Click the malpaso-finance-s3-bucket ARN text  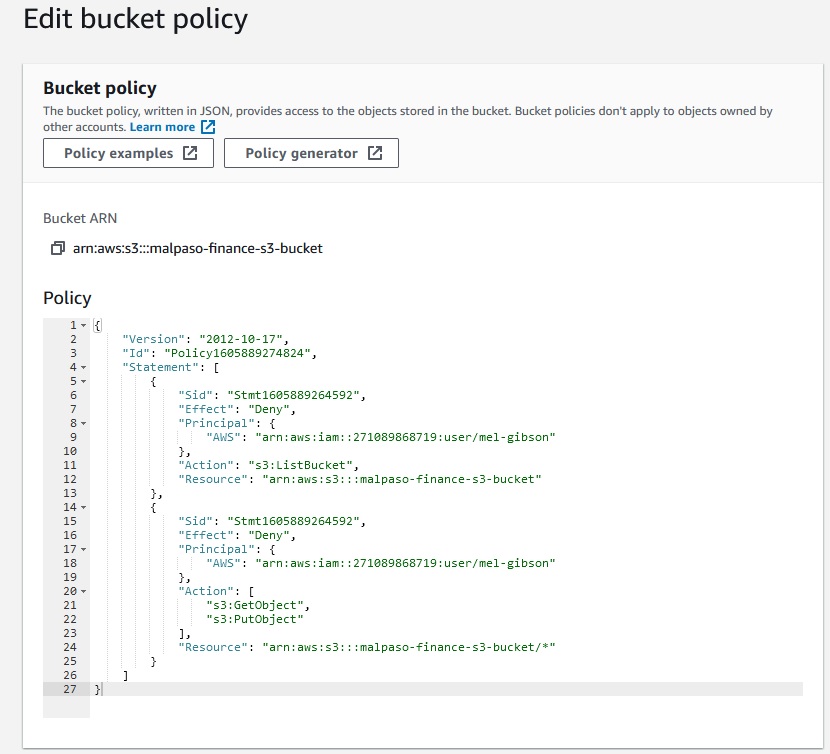(x=198, y=248)
